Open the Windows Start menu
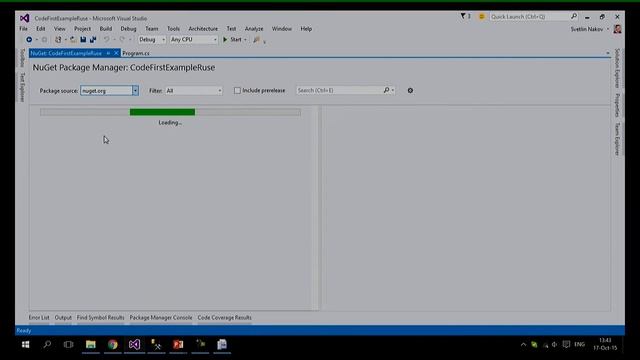The width and height of the screenshot is (640, 360). [25, 344]
